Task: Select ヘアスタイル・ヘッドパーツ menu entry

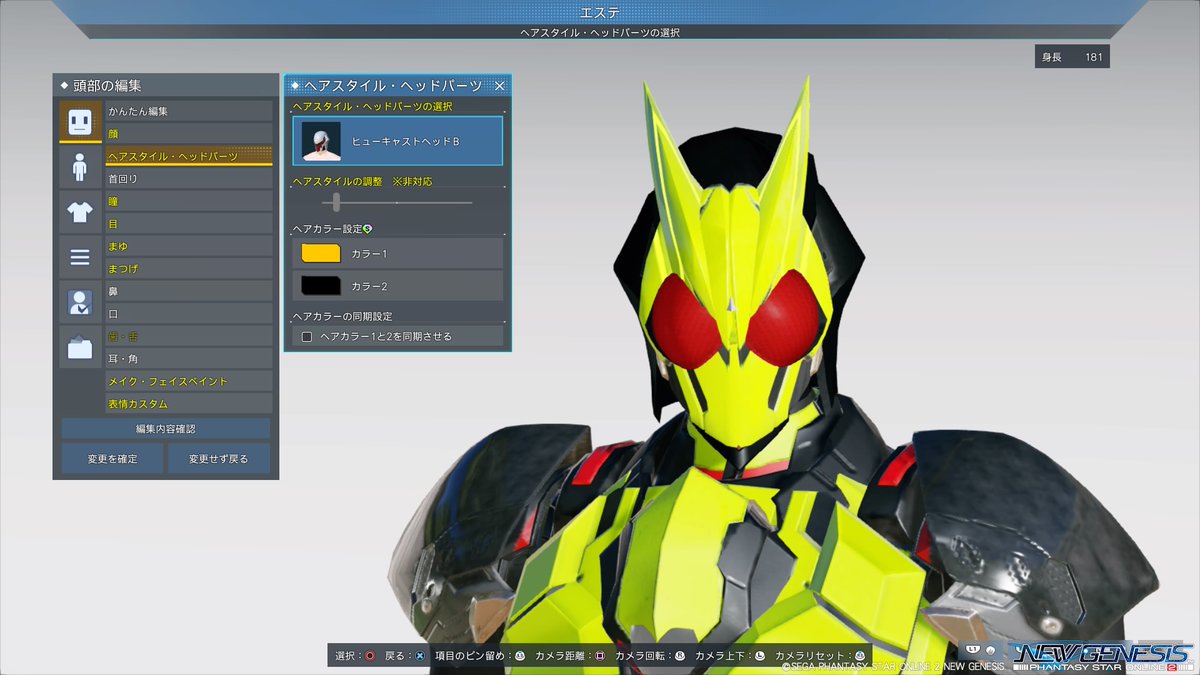Action: (189, 157)
